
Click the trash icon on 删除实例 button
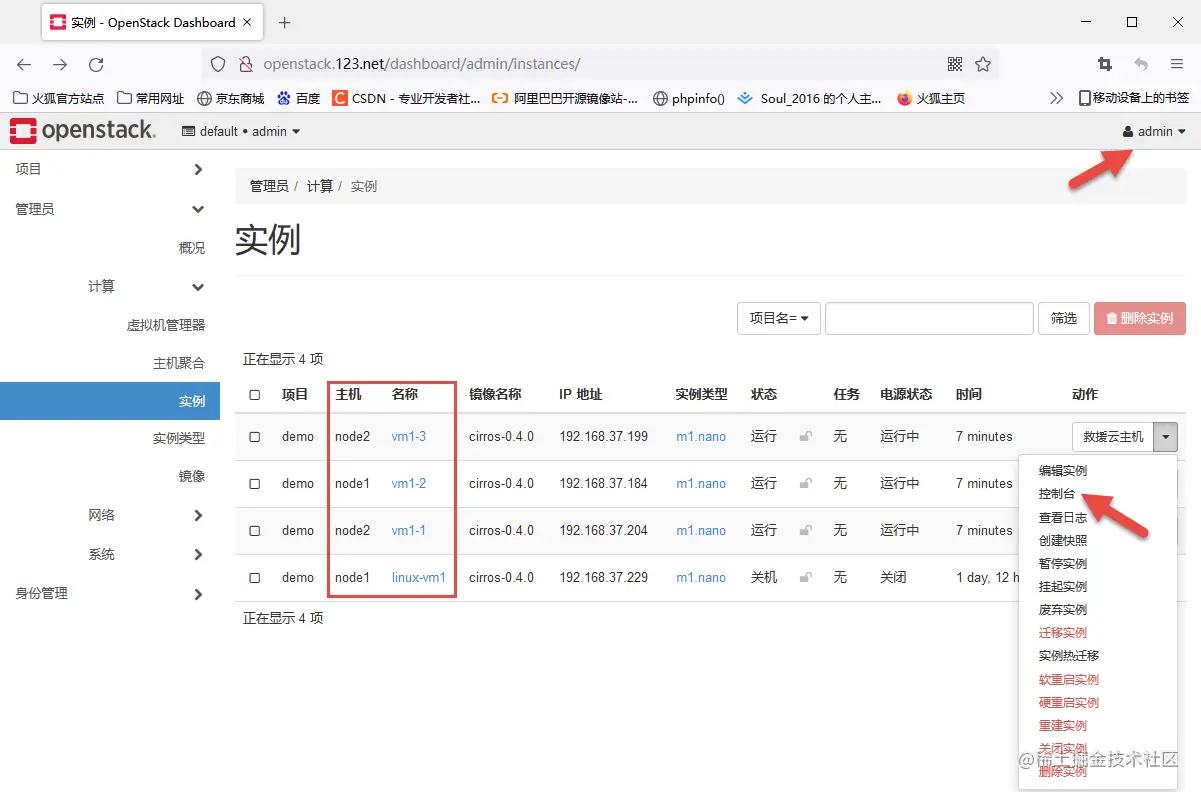point(1112,318)
